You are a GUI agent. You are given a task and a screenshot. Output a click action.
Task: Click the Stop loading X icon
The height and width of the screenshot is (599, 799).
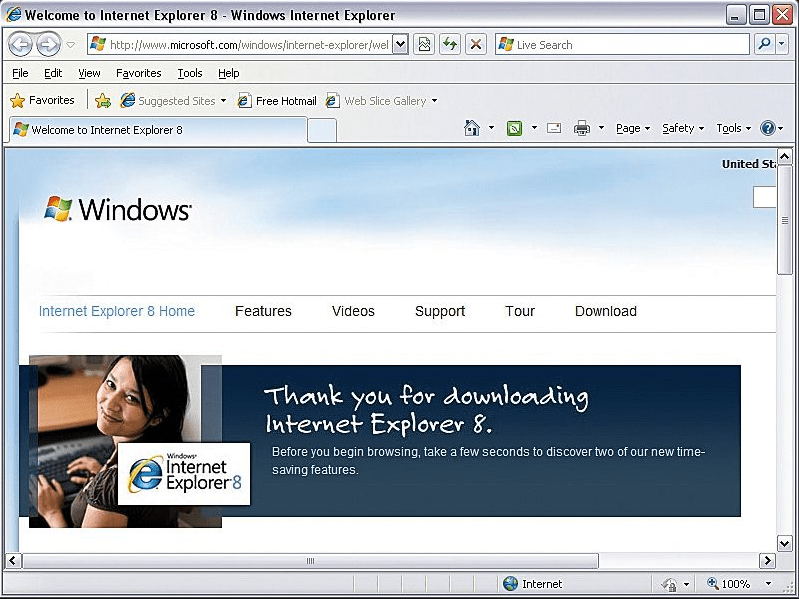point(476,44)
